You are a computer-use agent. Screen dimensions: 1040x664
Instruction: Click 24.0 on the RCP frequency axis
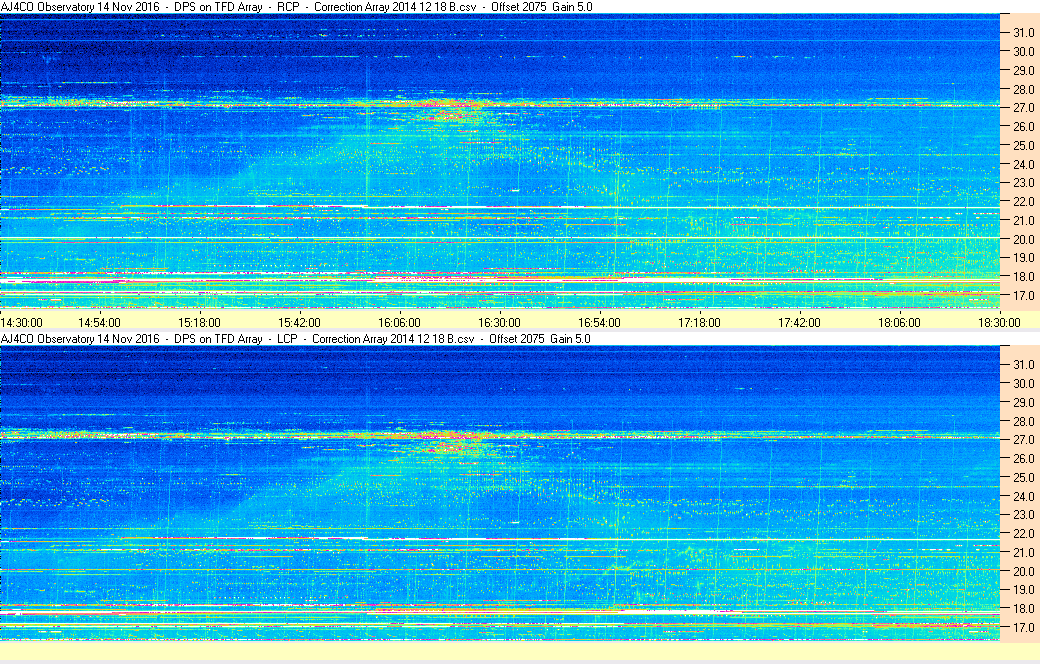[1023, 164]
